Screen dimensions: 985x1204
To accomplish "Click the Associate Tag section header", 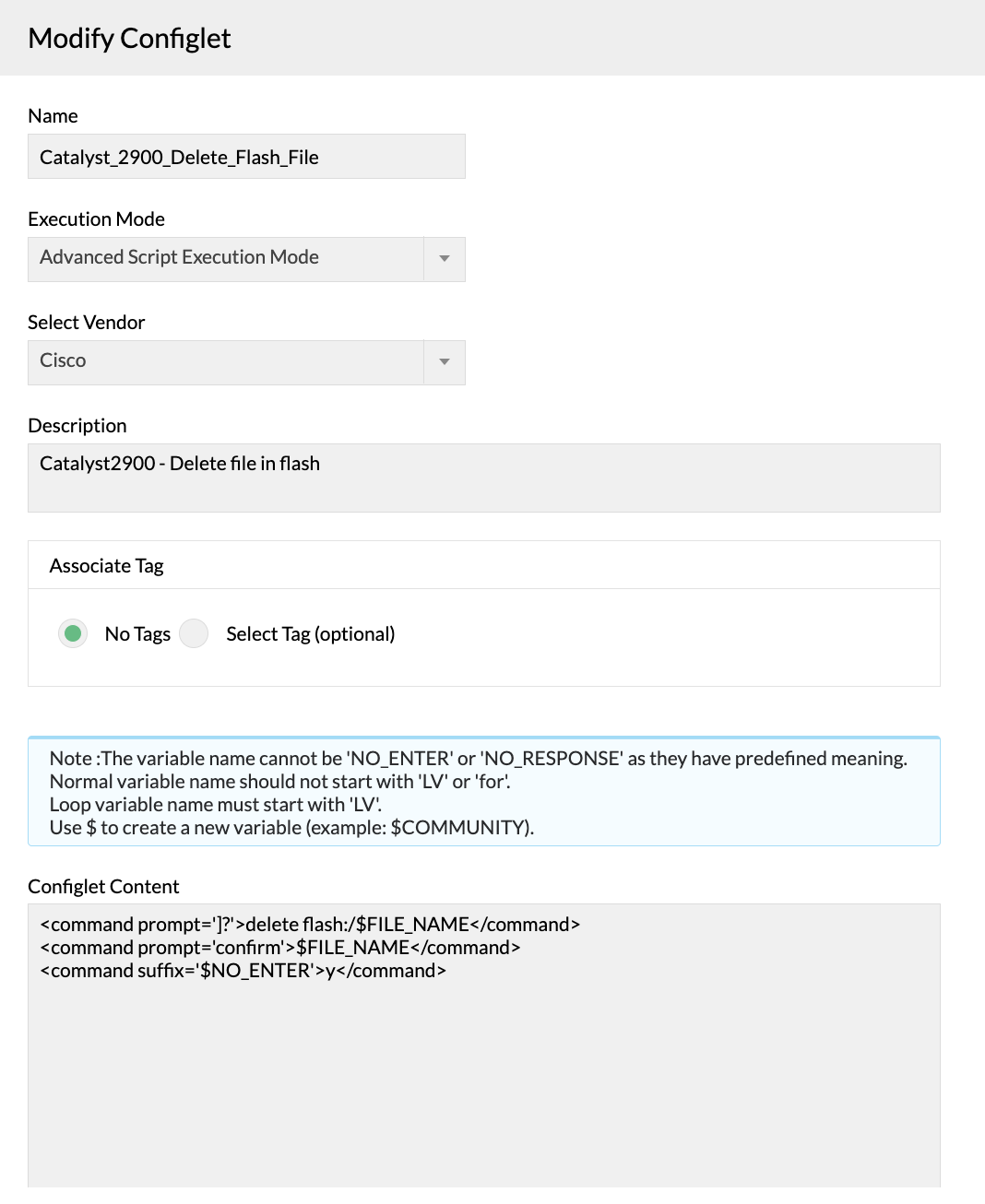I will coord(107,566).
